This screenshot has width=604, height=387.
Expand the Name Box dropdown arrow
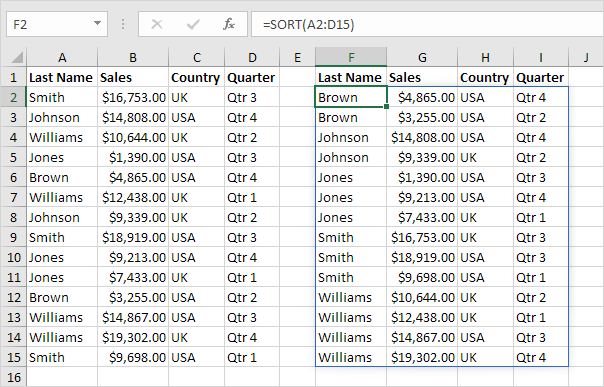97,23
